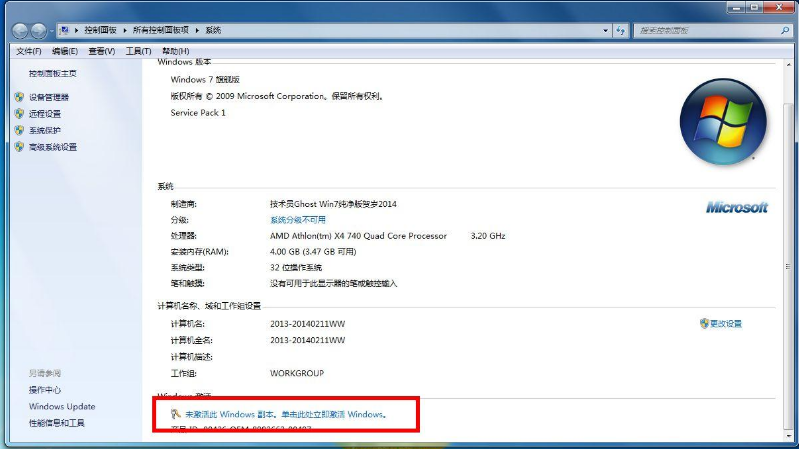Go to 控制面板主页 in sidebar
Image resolution: width=799 pixels, height=449 pixels.
[x=52, y=74]
